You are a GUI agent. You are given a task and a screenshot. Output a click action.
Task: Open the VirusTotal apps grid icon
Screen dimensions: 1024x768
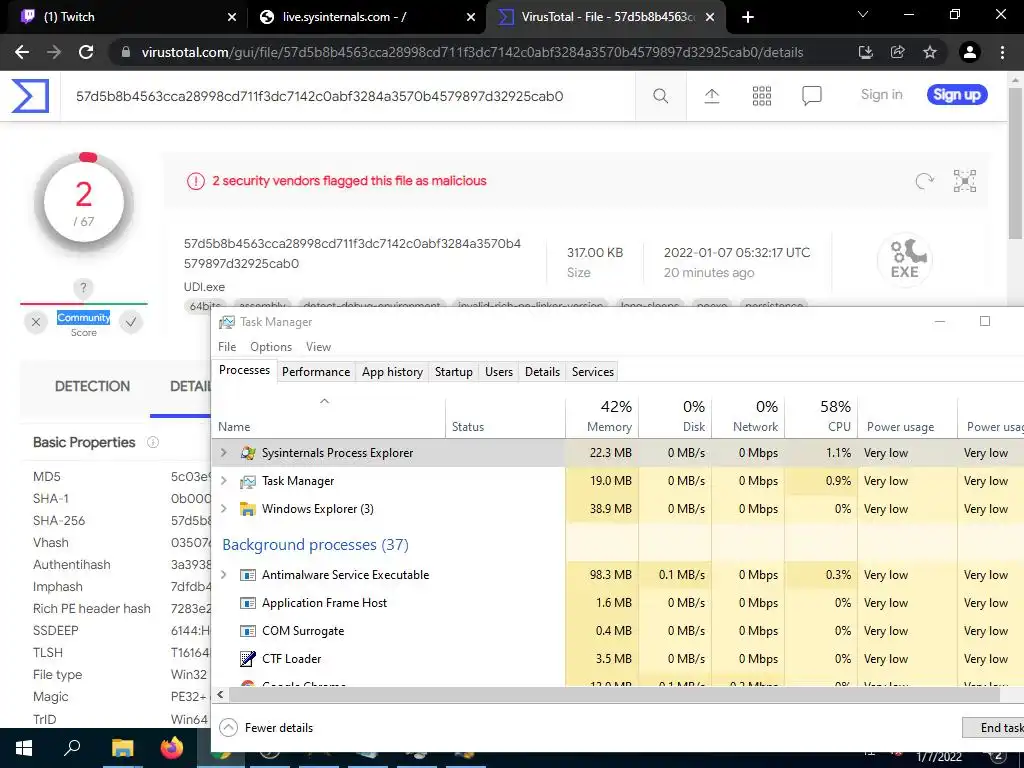click(761, 96)
